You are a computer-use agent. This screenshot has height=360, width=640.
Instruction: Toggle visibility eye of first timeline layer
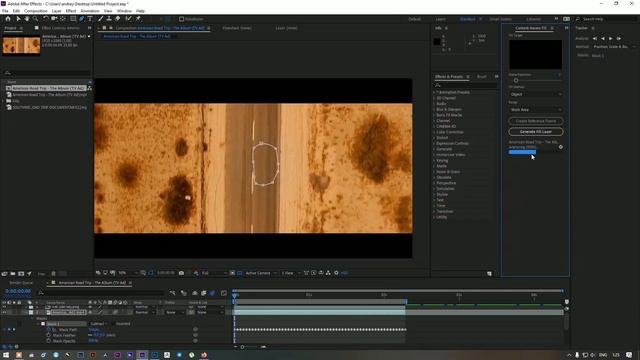(4, 307)
